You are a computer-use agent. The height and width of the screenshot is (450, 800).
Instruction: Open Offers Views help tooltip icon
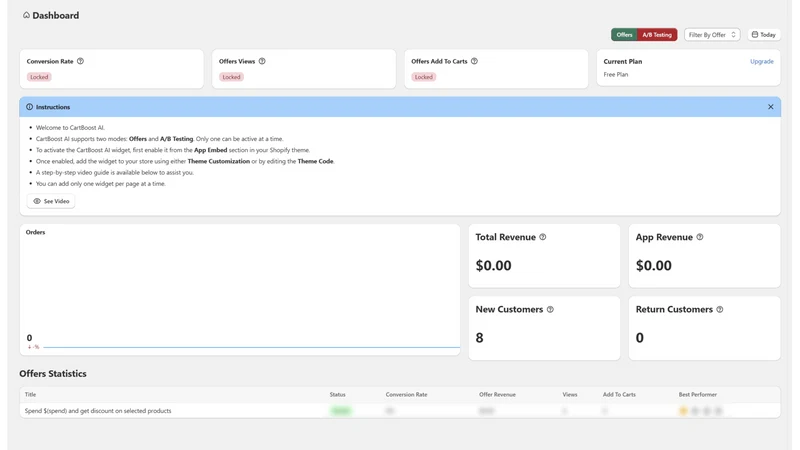[262, 61]
